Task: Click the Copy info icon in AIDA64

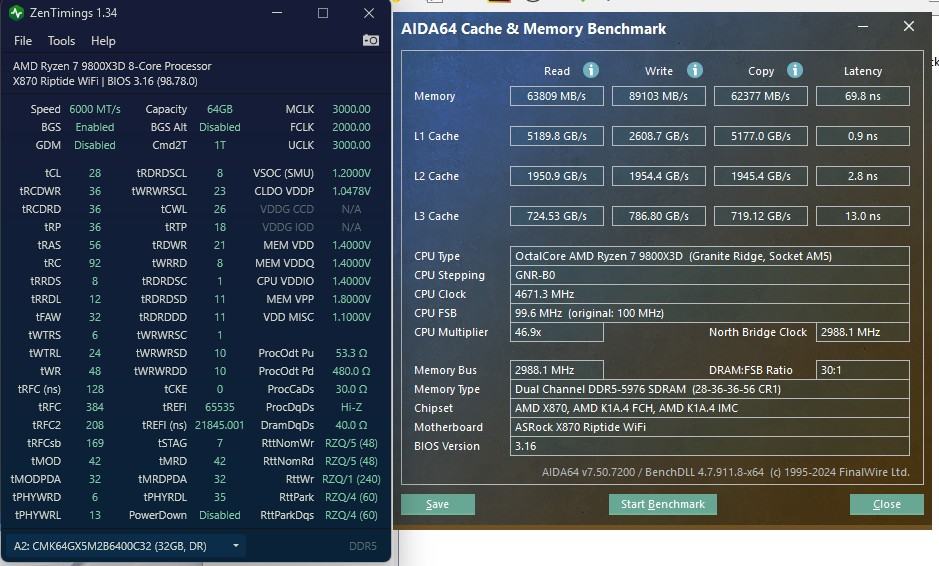Action: click(x=795, y=70)
